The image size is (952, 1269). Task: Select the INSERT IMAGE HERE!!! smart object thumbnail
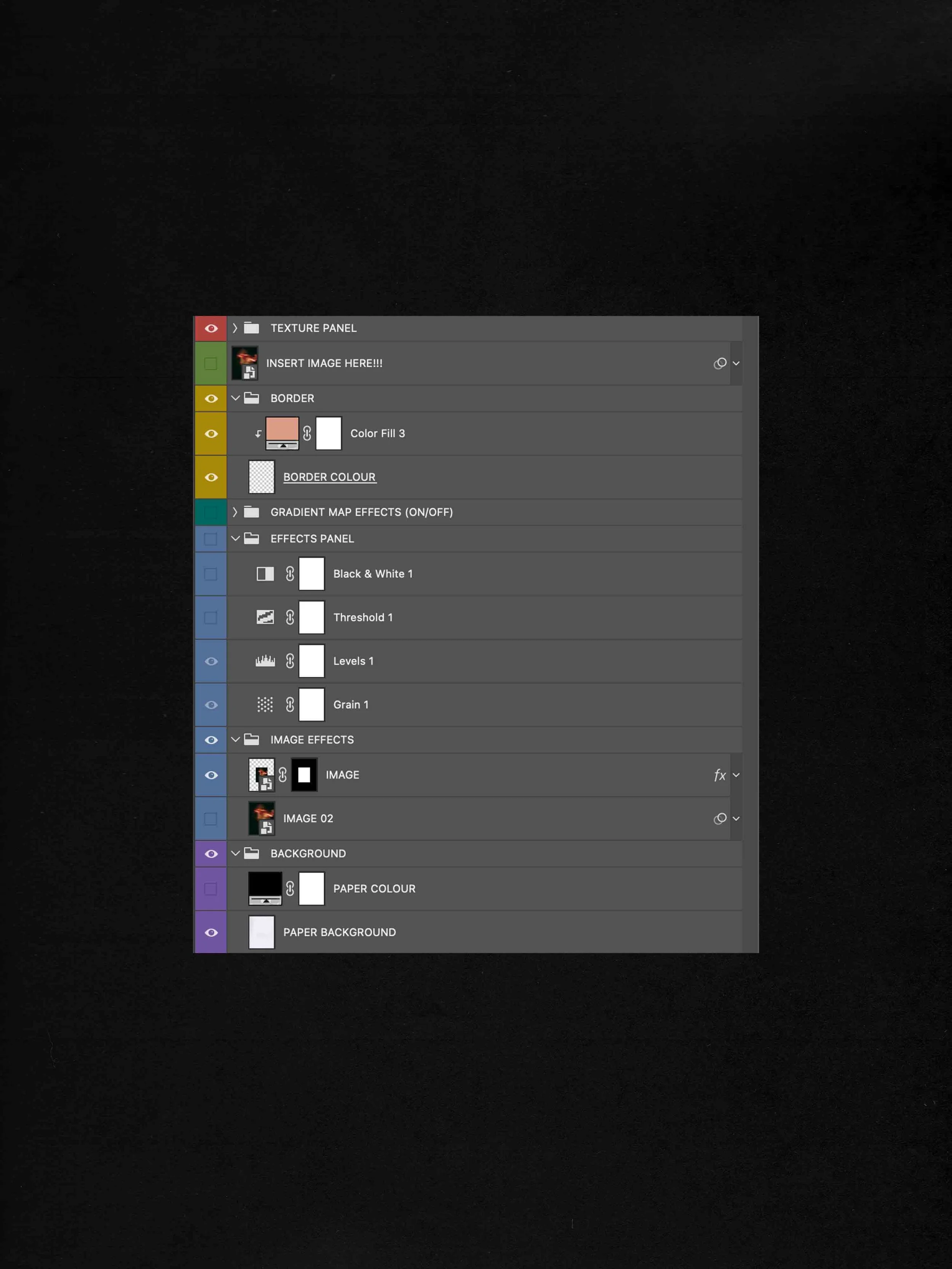244,363
